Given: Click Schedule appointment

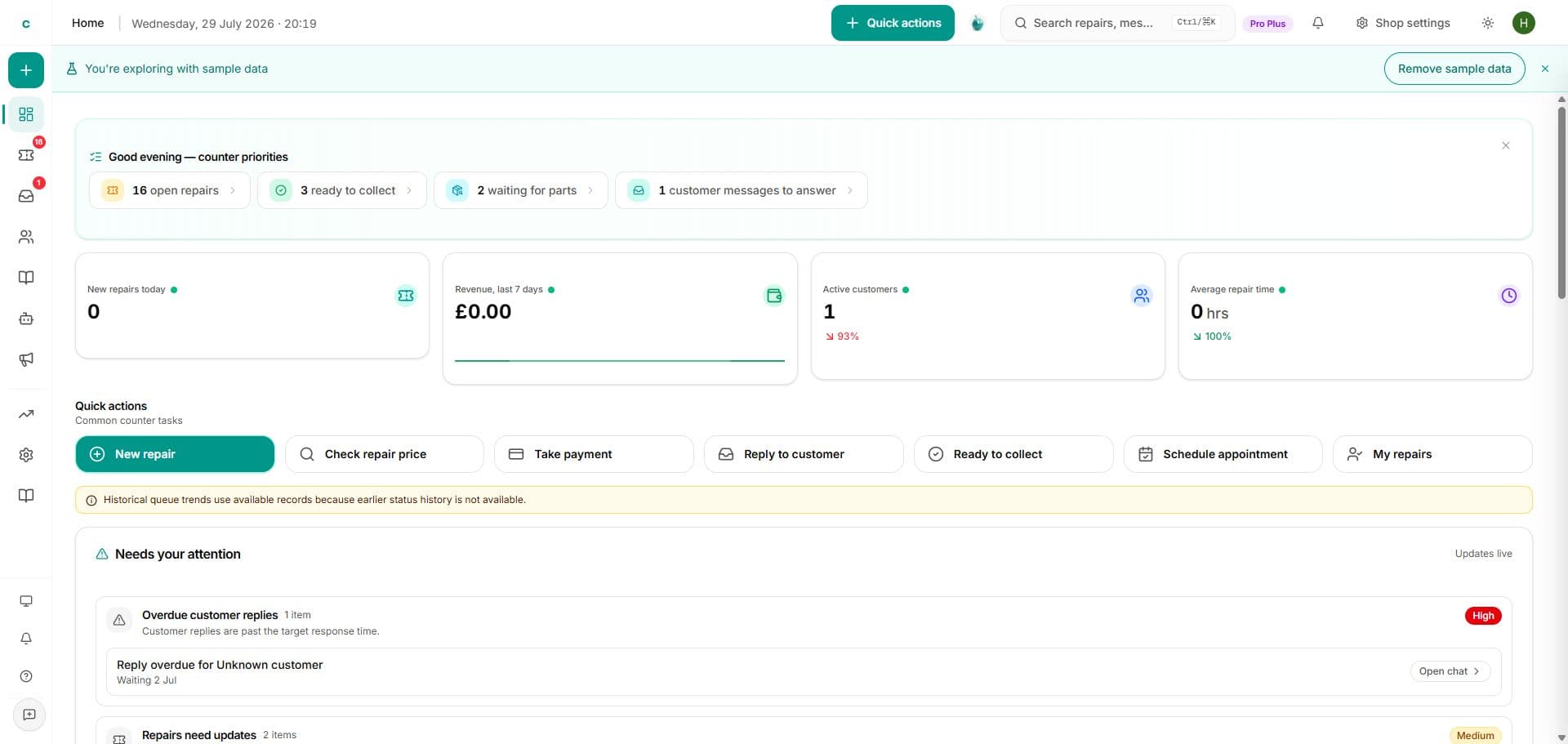Looking at the screenshot, I should click(1223, 454).
